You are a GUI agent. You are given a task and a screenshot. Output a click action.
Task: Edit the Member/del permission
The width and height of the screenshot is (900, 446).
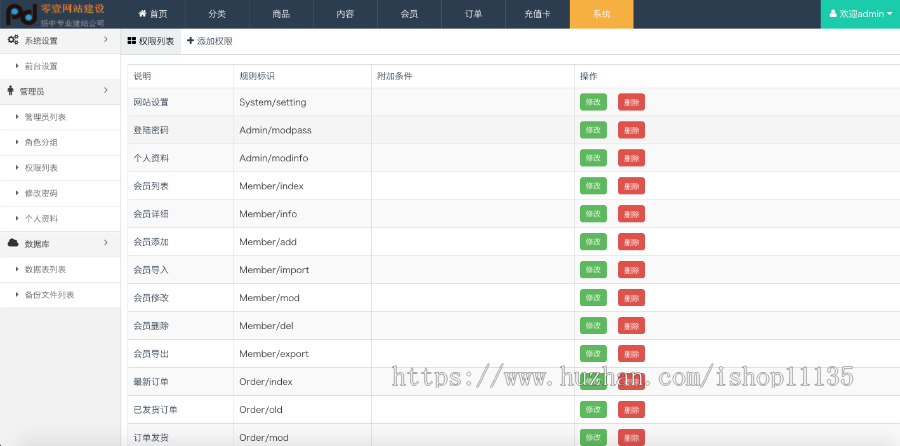pos(593,325)
